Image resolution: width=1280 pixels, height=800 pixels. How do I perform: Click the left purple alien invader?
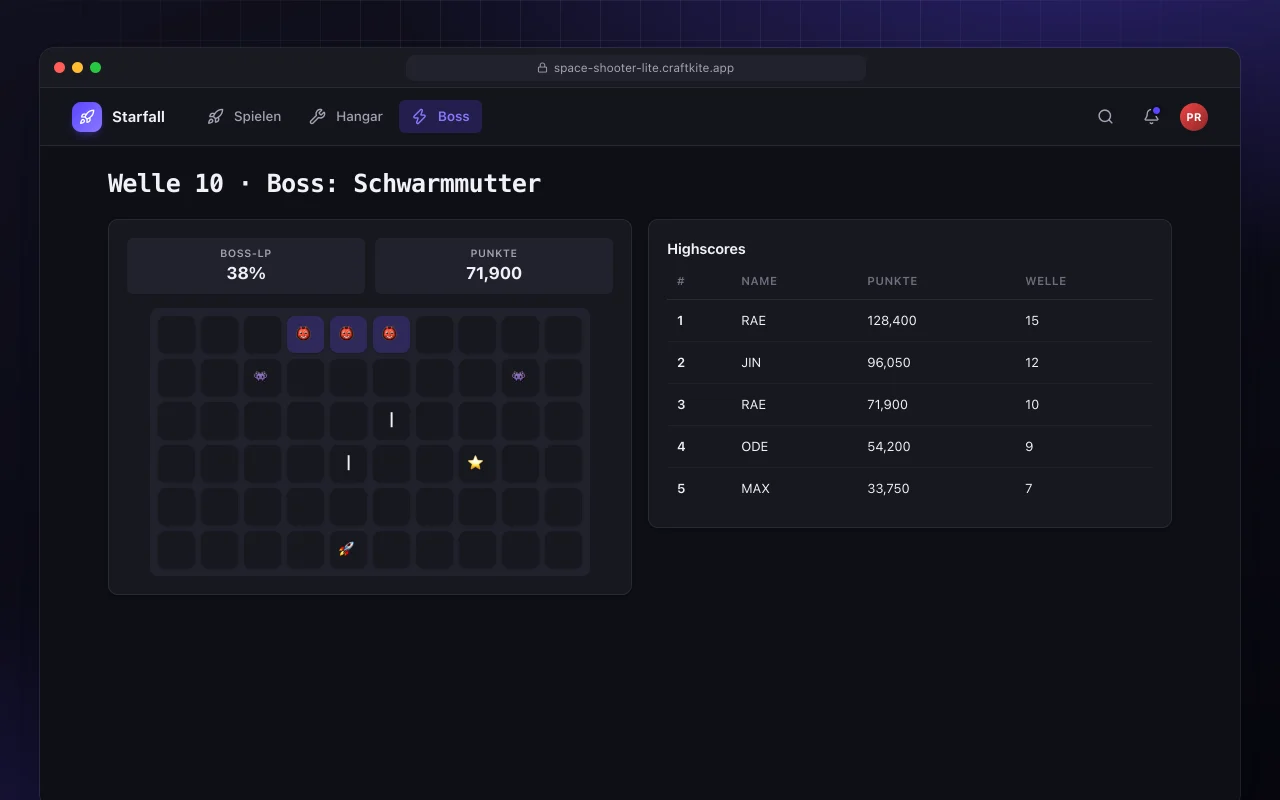[x=260, y=377]
